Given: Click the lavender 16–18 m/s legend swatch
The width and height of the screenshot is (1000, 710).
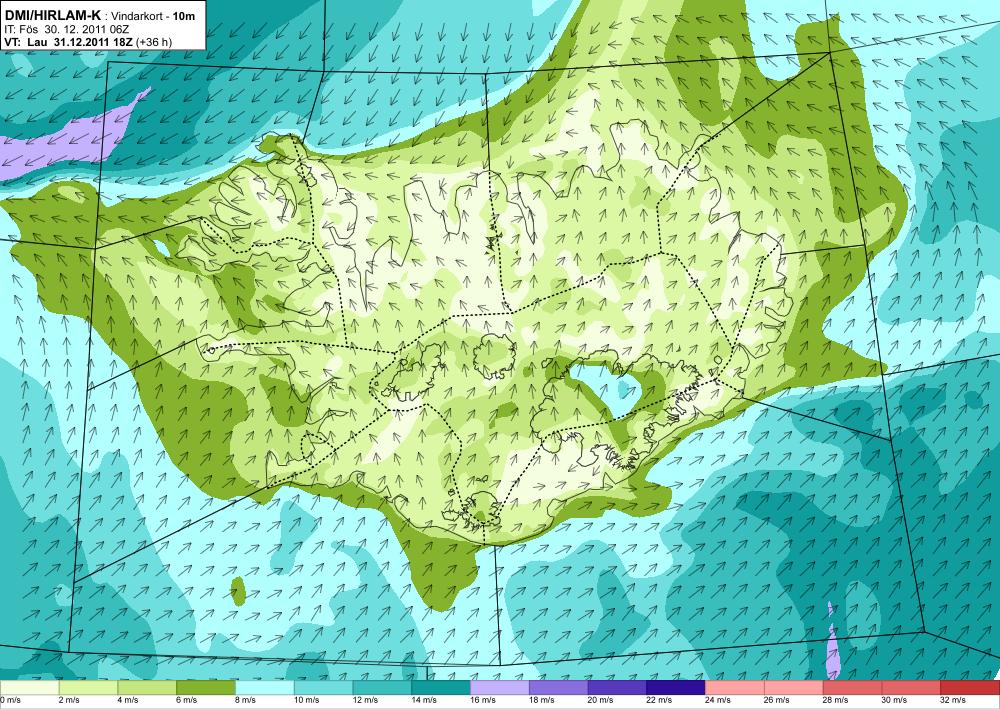Looking at the screenshot, I should coord(499,688).
